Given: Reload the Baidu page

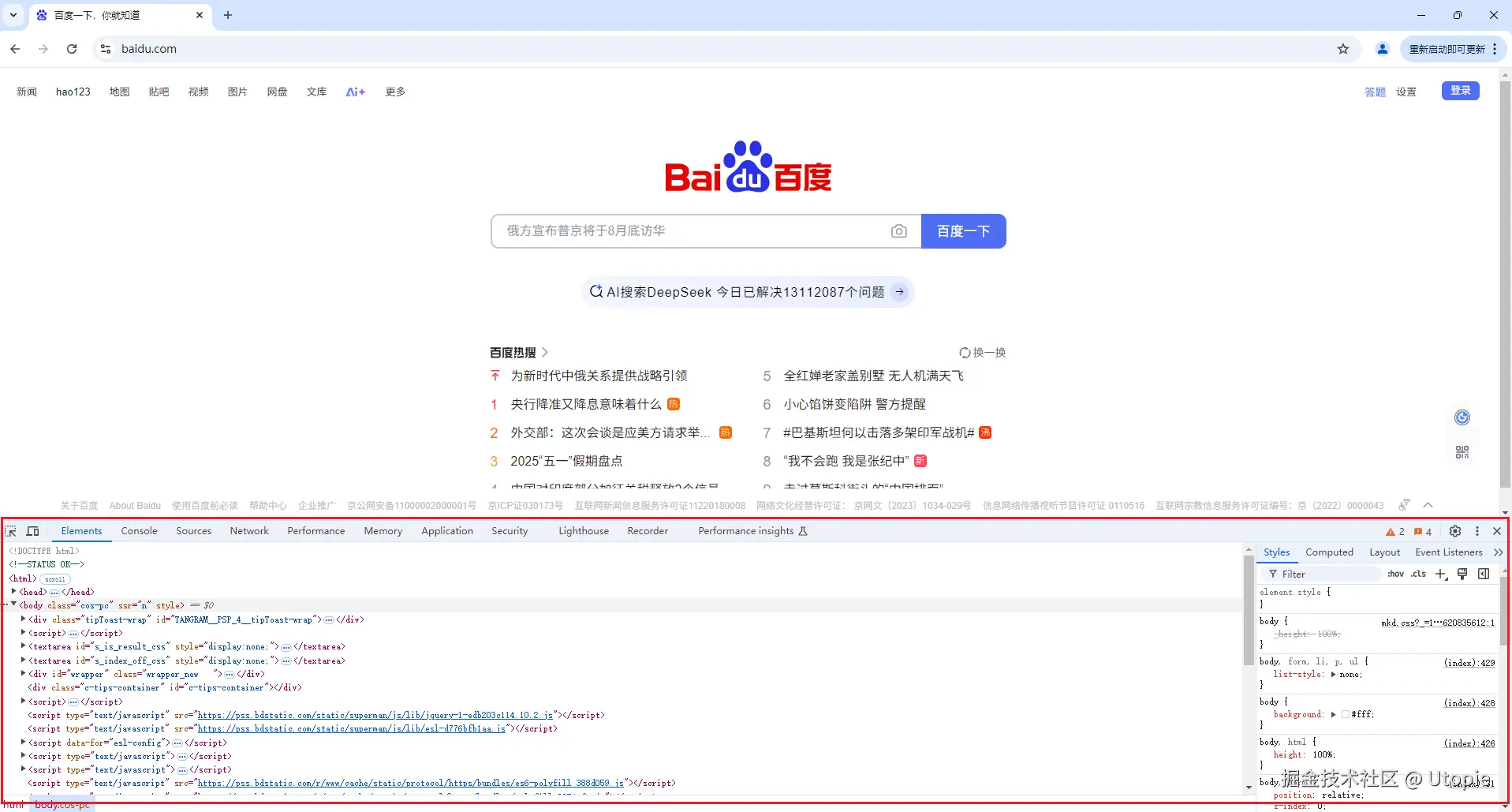Looking at the screenshot, I should pyautogui.click(x=72, y=49).
